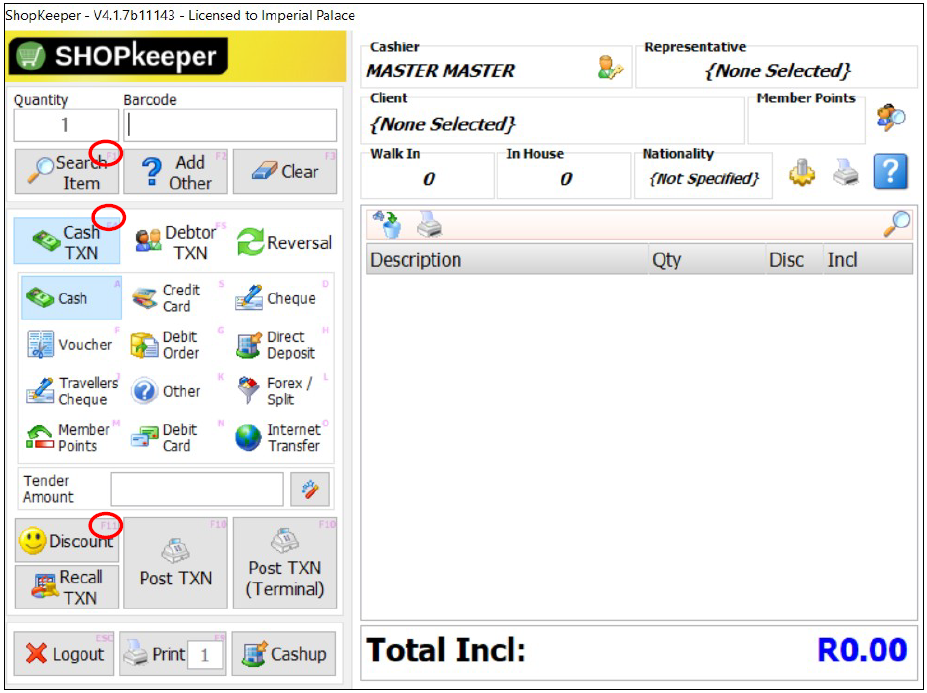Image resolution: width=927 pixels, height=693 pixels.
Task: Open settings with the gold gear icon
Action: (x=802, y=173)
